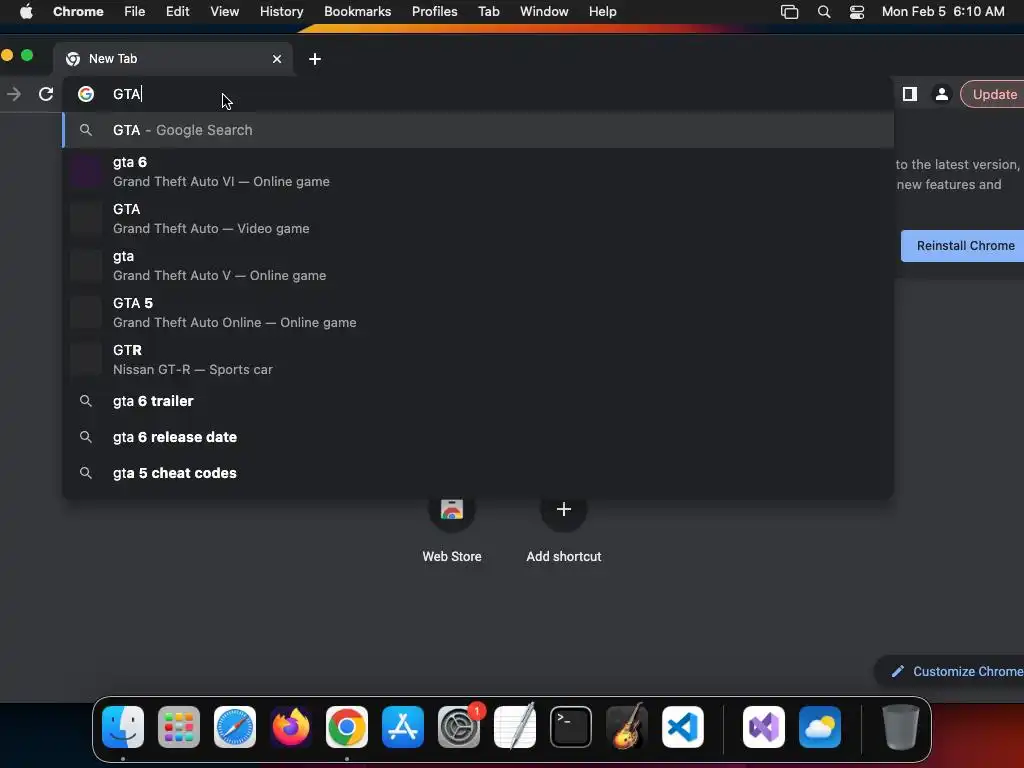
Task: Click the Update button in toolbar
Action: click(x=993, y=94)
